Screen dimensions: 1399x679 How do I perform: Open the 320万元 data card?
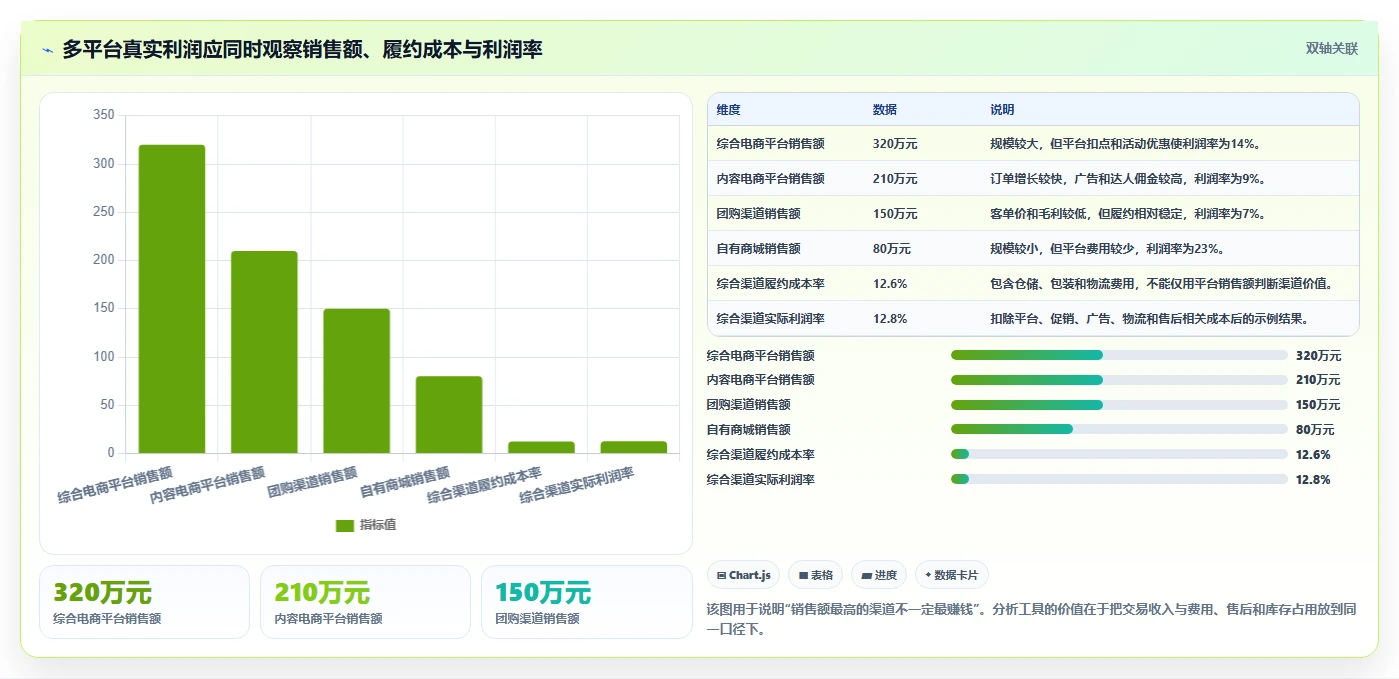[144, 602]
